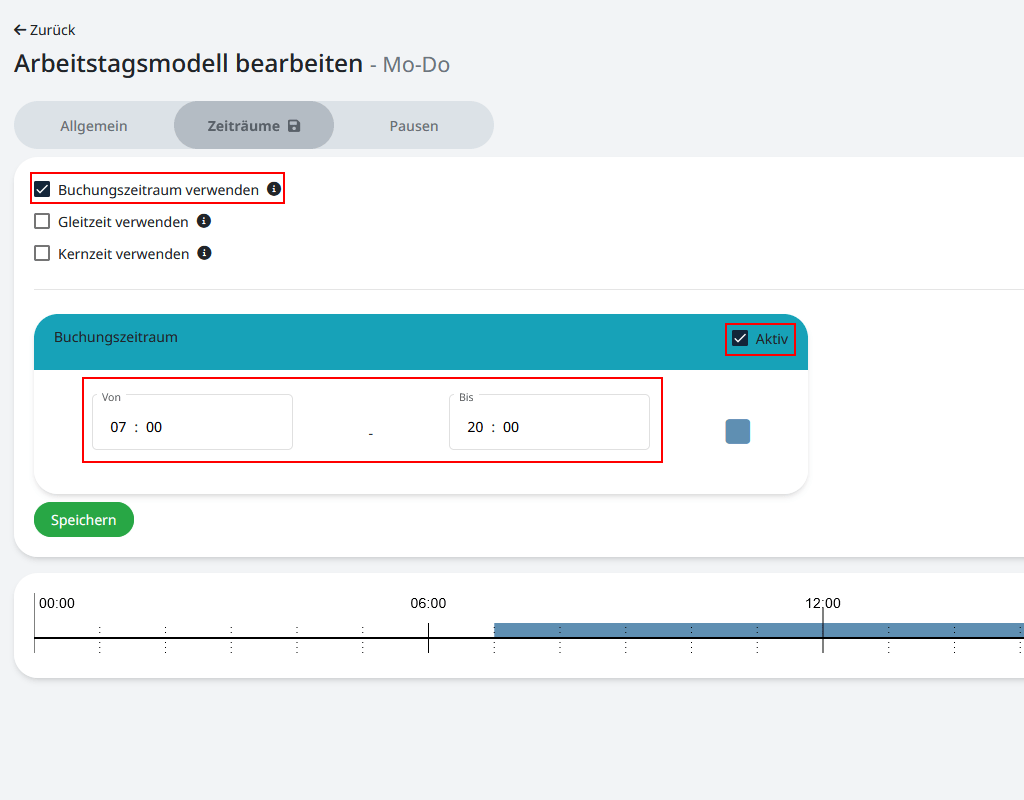Go back via the Zurück link

pos(44,30)
